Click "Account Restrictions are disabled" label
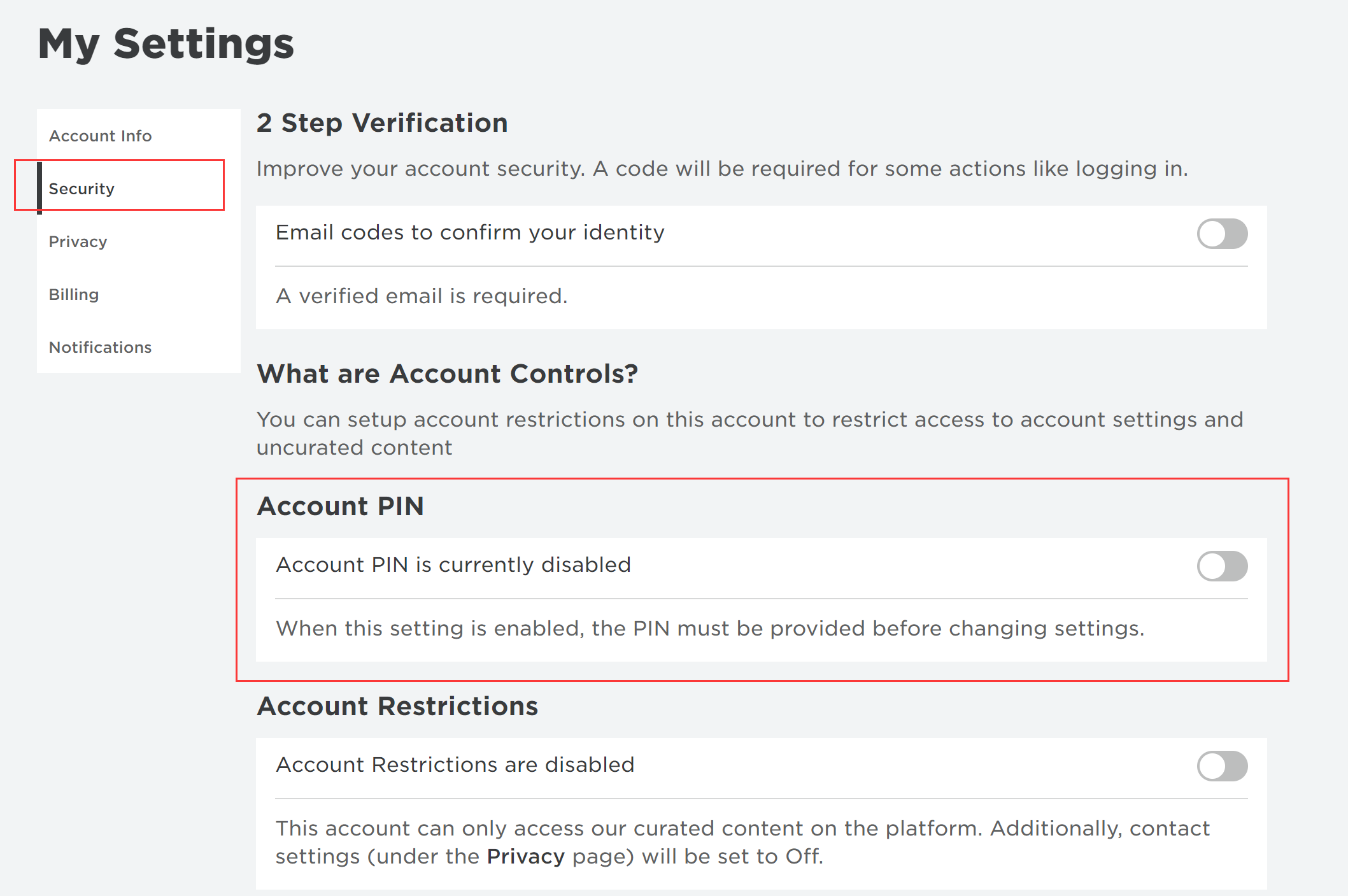 455,765
